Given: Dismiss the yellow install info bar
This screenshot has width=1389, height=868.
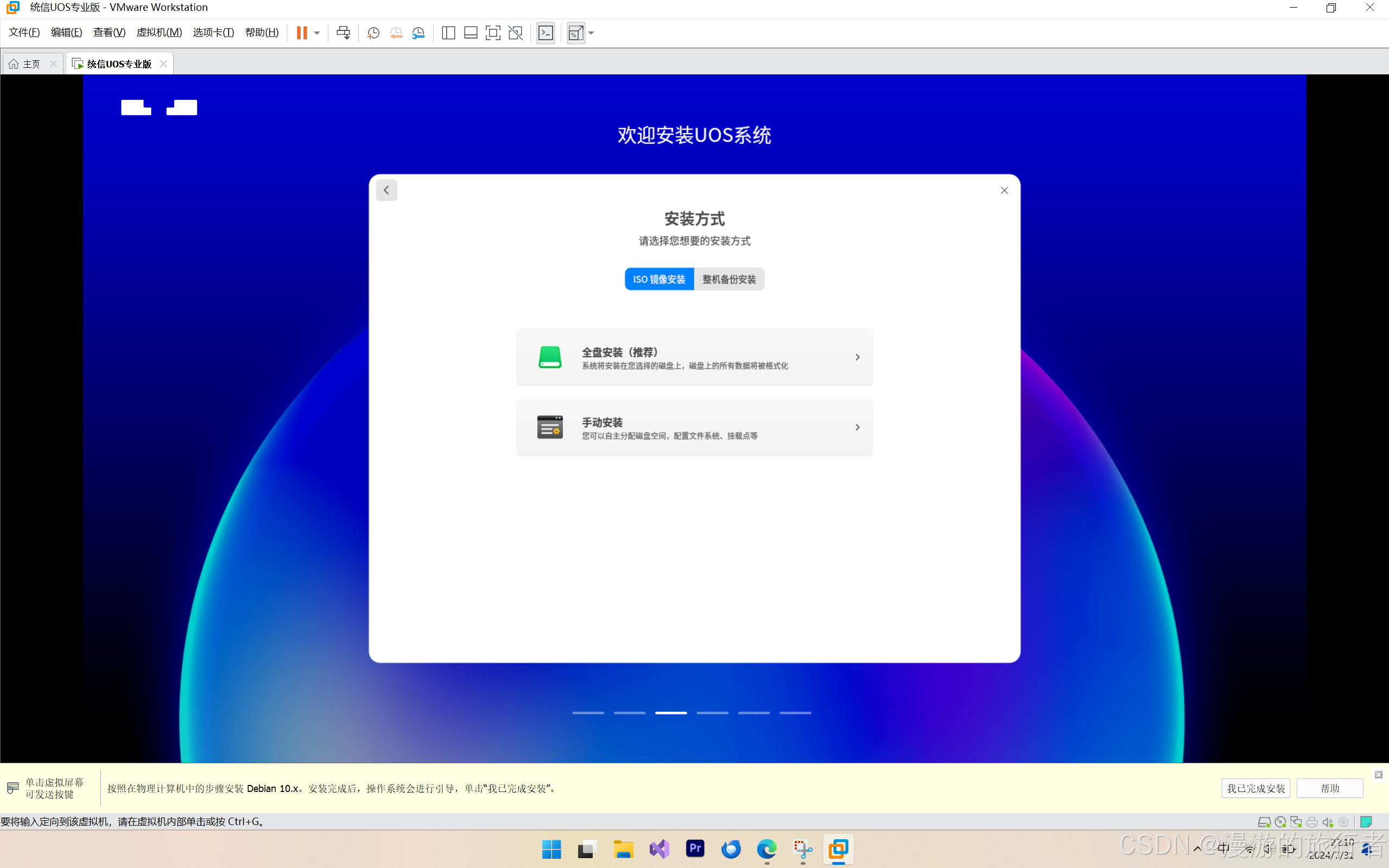Looking at the screenshot, I should coord(1378,775).
